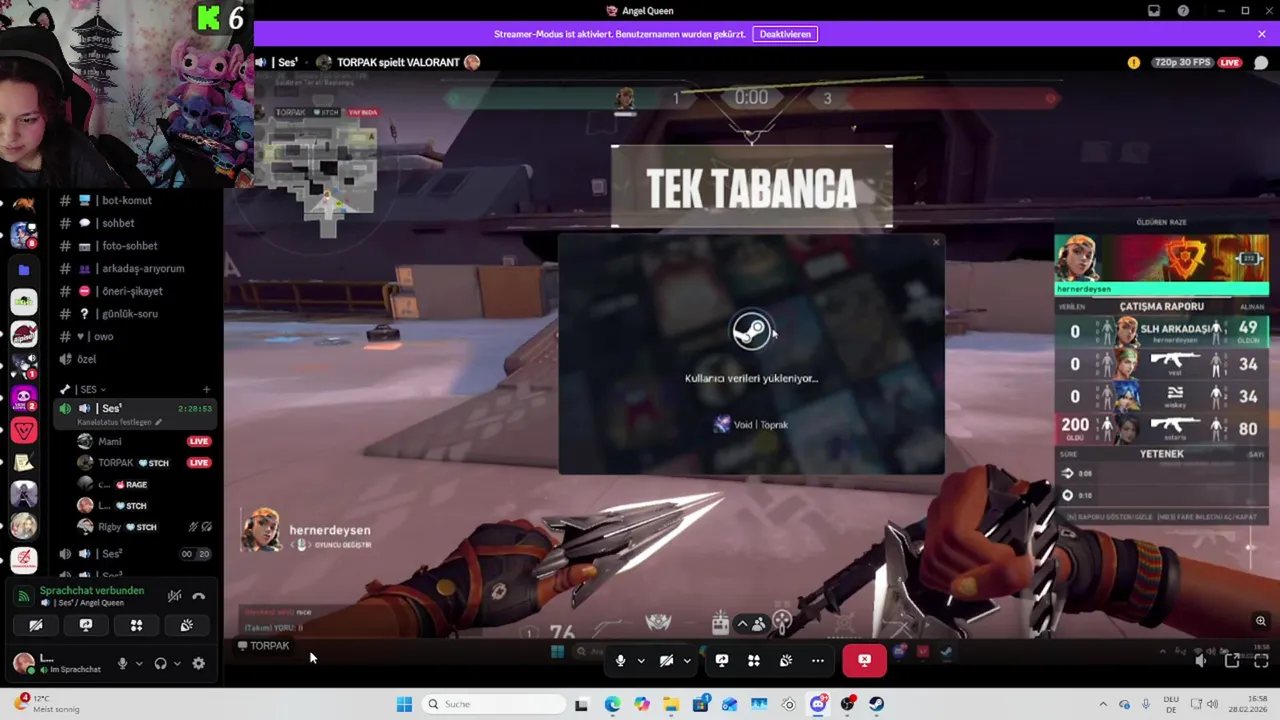Close the Steam loading overlay window
The image size is (1280, 720).
tap(936, 242)
